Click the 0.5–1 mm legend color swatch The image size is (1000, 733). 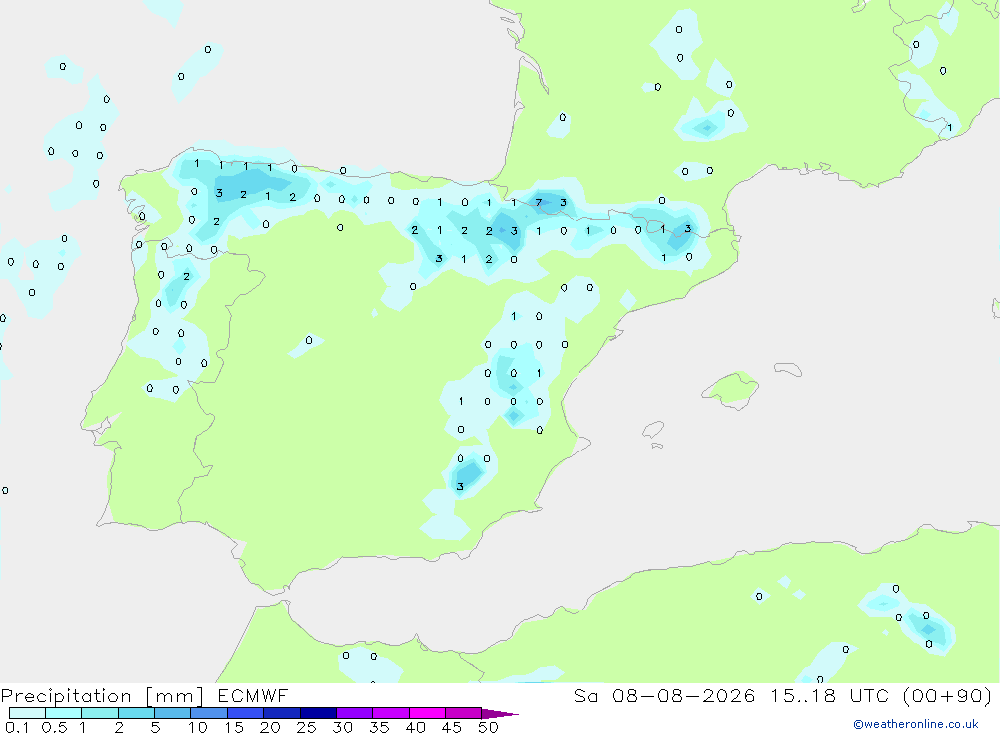pos(64,713)
